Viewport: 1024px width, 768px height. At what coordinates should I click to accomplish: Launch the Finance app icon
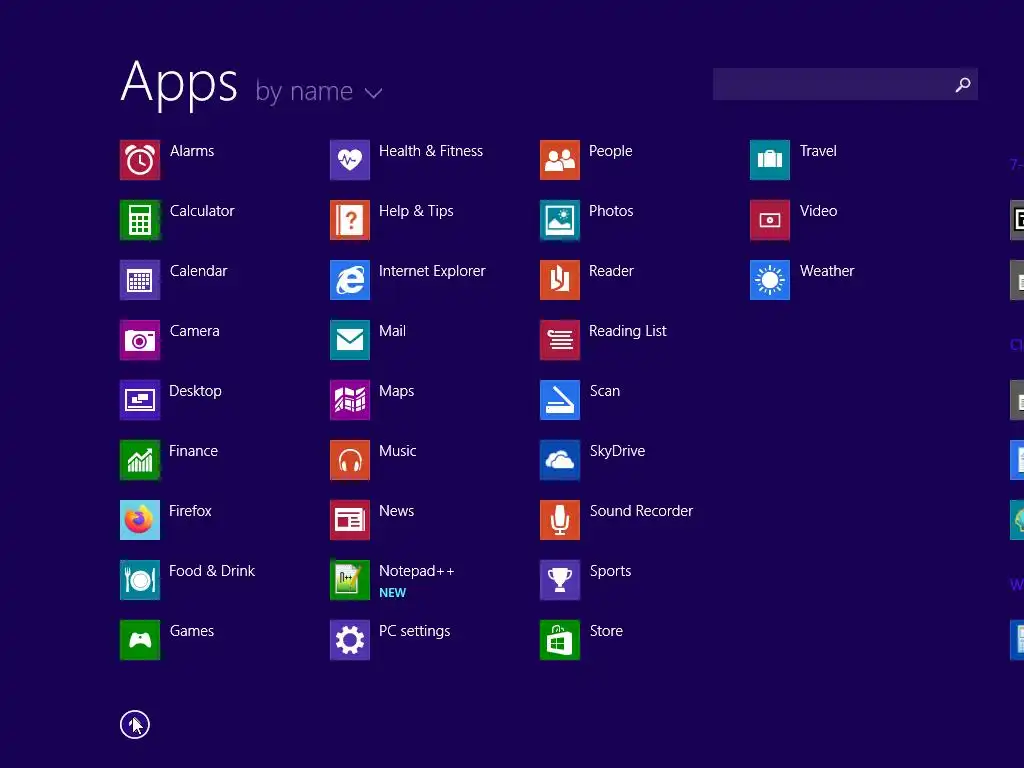pos(140,460)
